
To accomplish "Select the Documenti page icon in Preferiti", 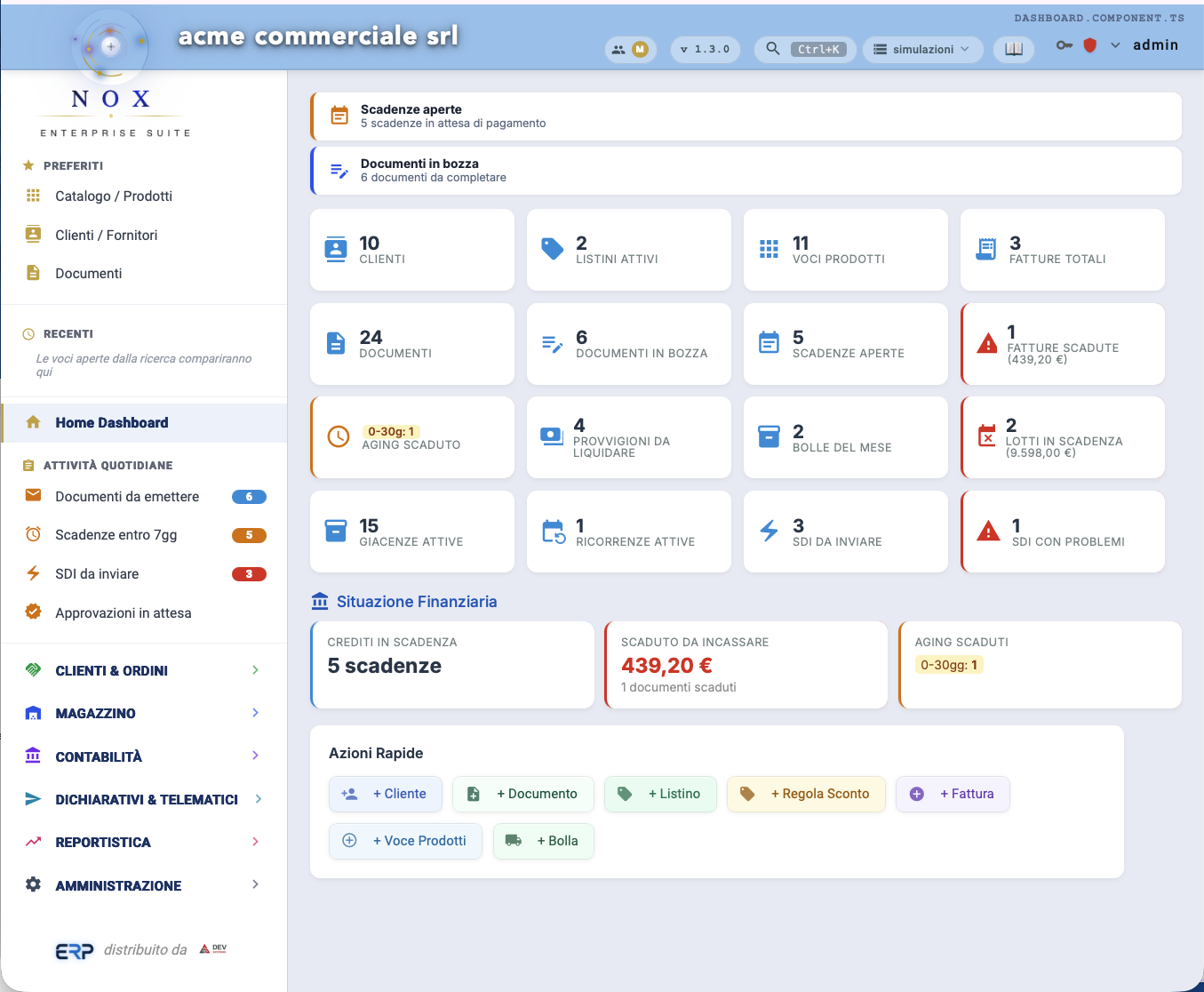I will click(x=32, y=273).
